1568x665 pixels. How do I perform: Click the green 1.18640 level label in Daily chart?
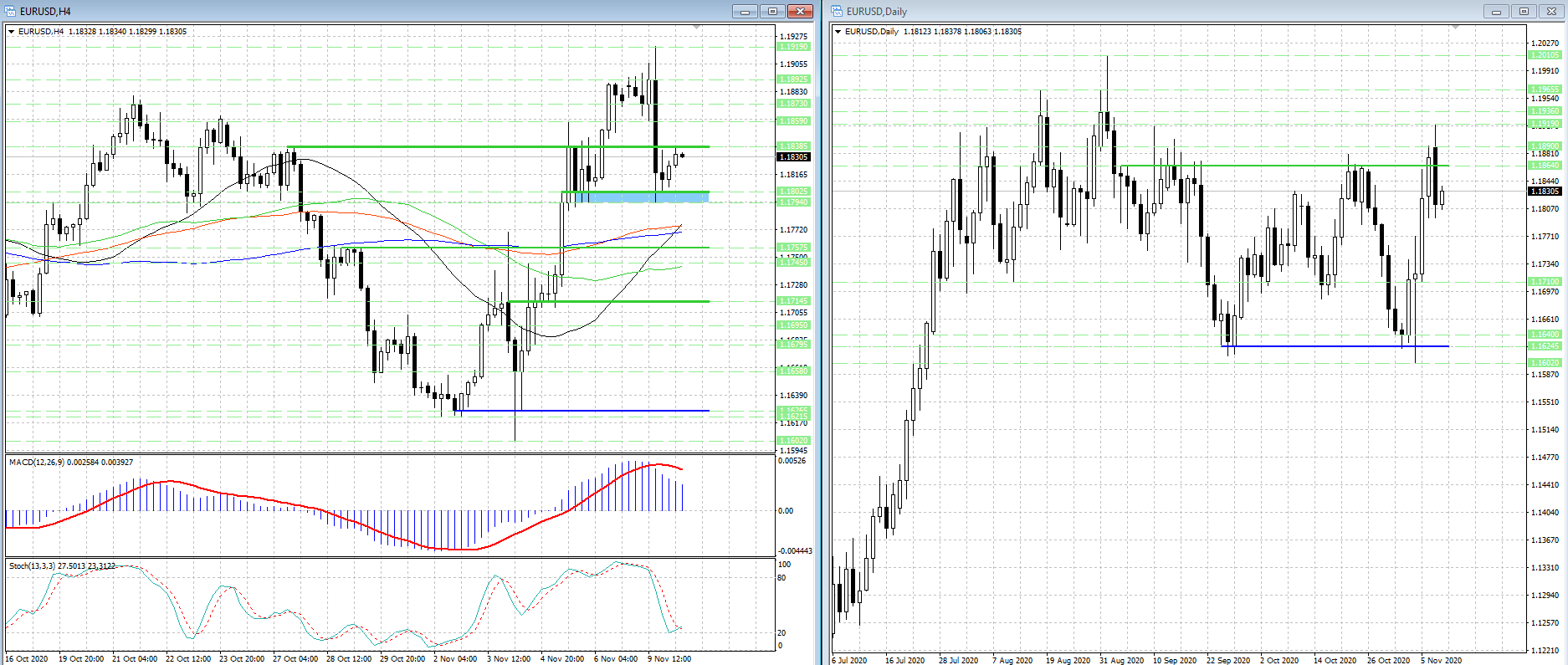(x=1545, y=166)
